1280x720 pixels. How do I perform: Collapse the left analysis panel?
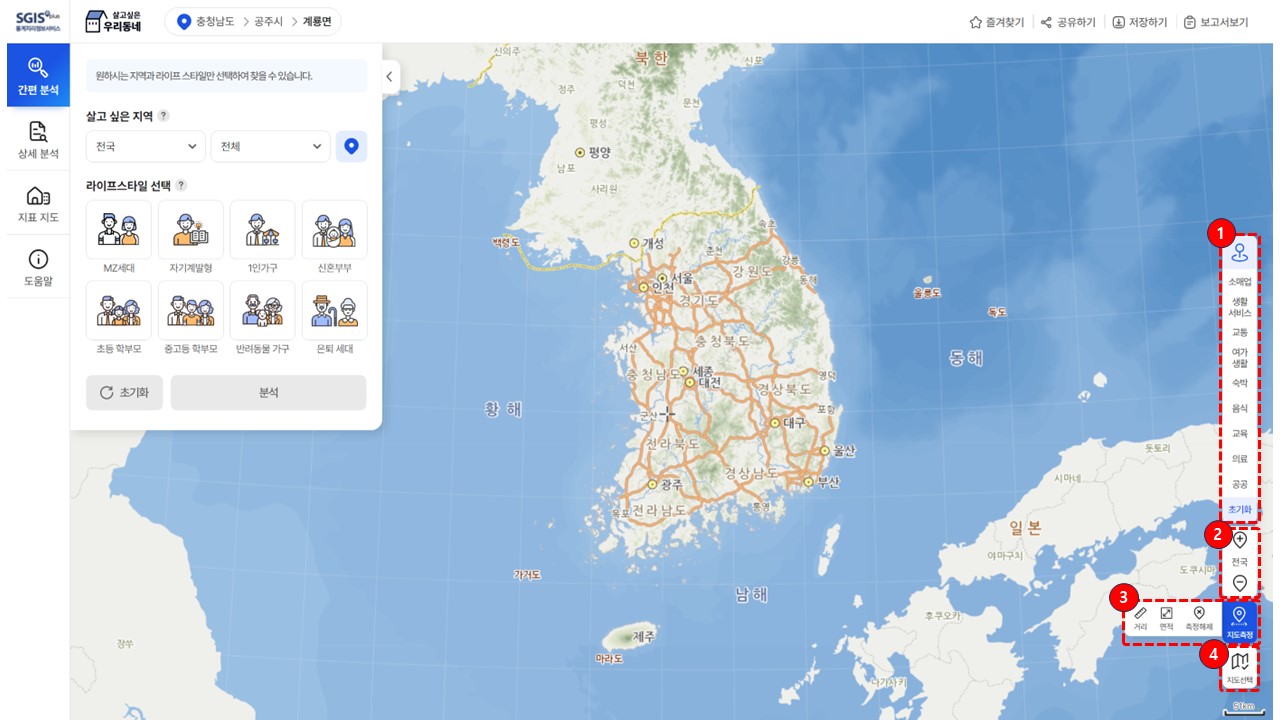[x=390, y=77]
